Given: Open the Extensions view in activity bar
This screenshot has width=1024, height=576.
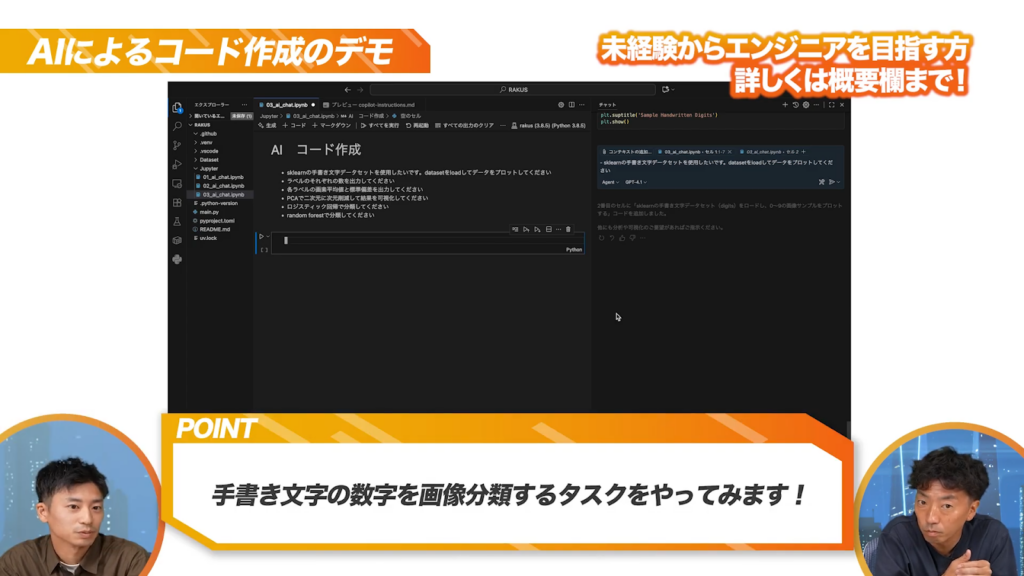Looking at the screenshot, I should click(x=177, y=202).
